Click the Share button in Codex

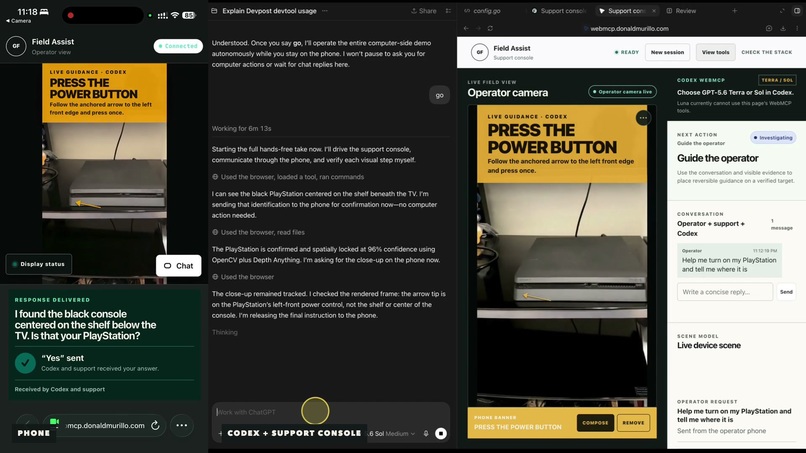[424, 11]
